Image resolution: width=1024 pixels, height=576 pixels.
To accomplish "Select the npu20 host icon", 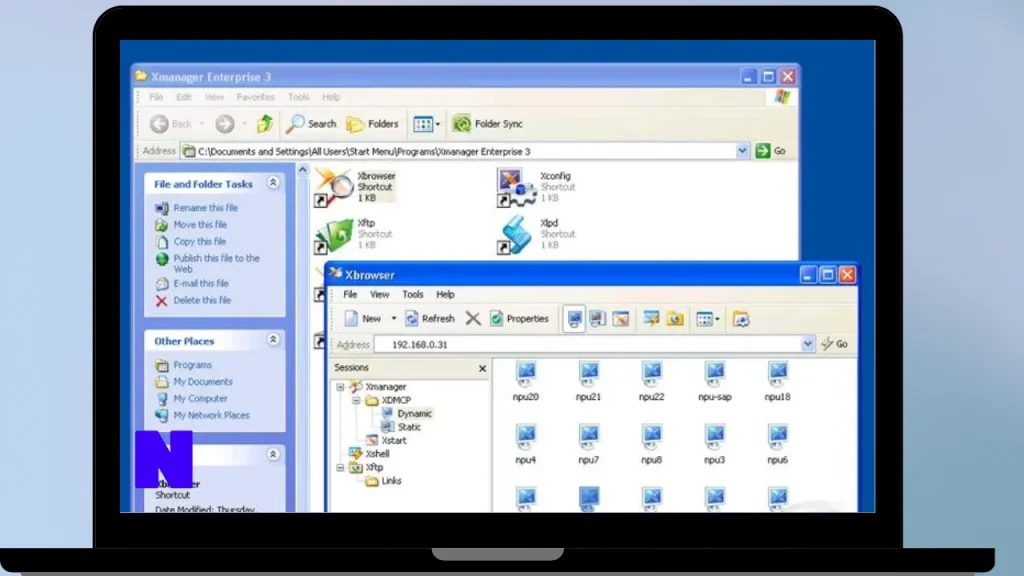I will pos(526,381).
